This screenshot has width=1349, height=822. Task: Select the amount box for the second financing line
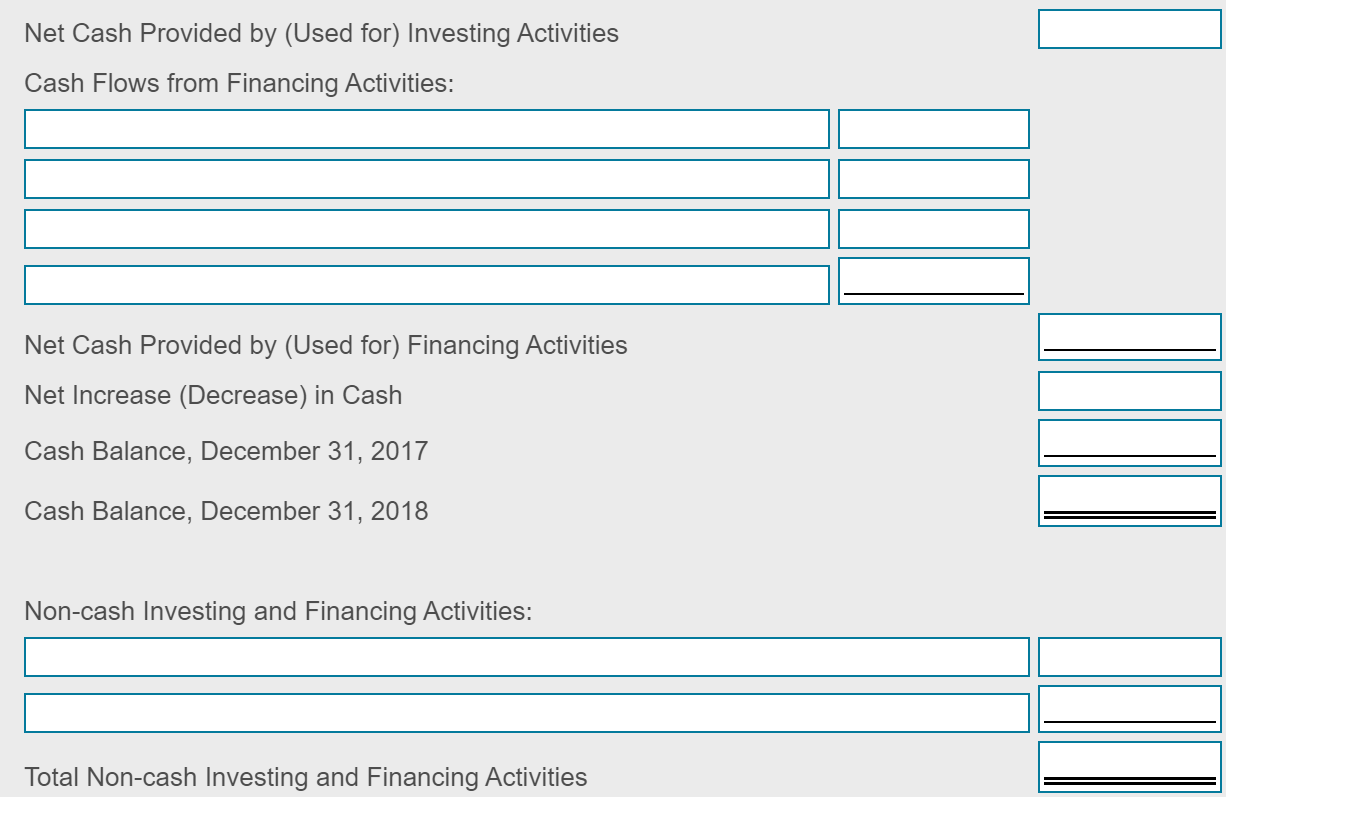click(x=933, y=179)
